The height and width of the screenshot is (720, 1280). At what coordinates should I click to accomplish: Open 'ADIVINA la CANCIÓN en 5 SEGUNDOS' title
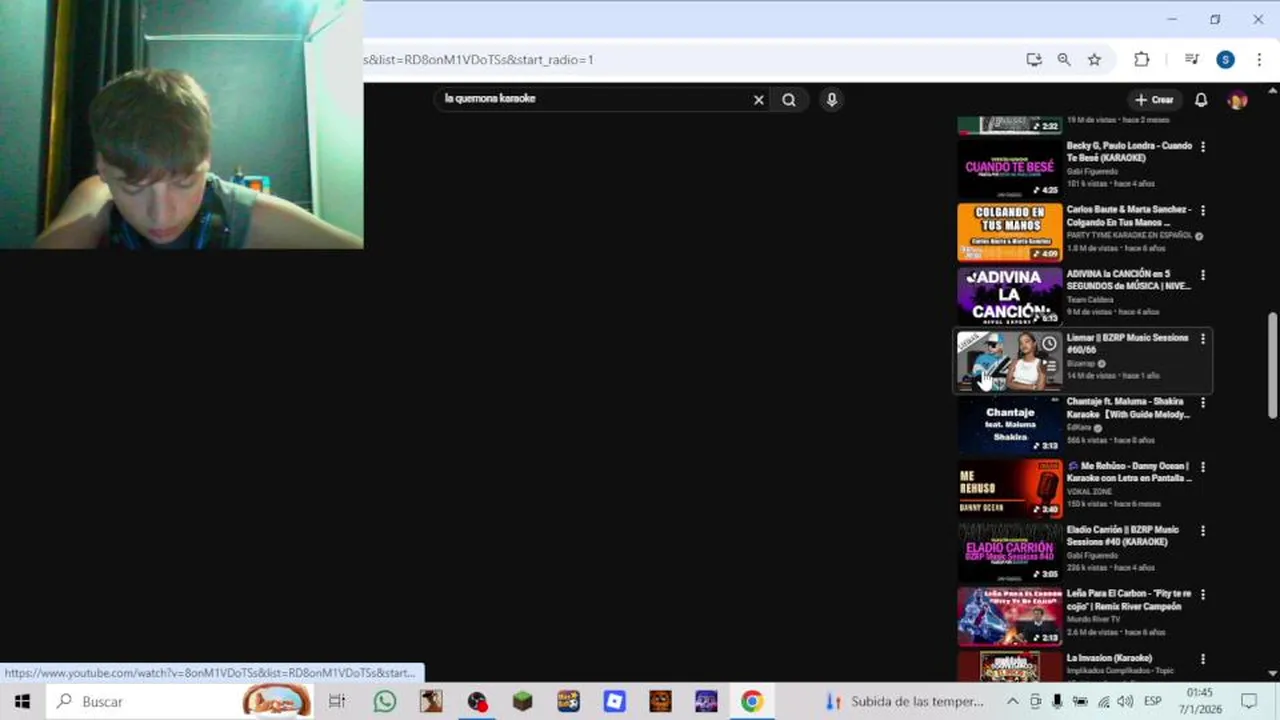(x=1129, y=280)
